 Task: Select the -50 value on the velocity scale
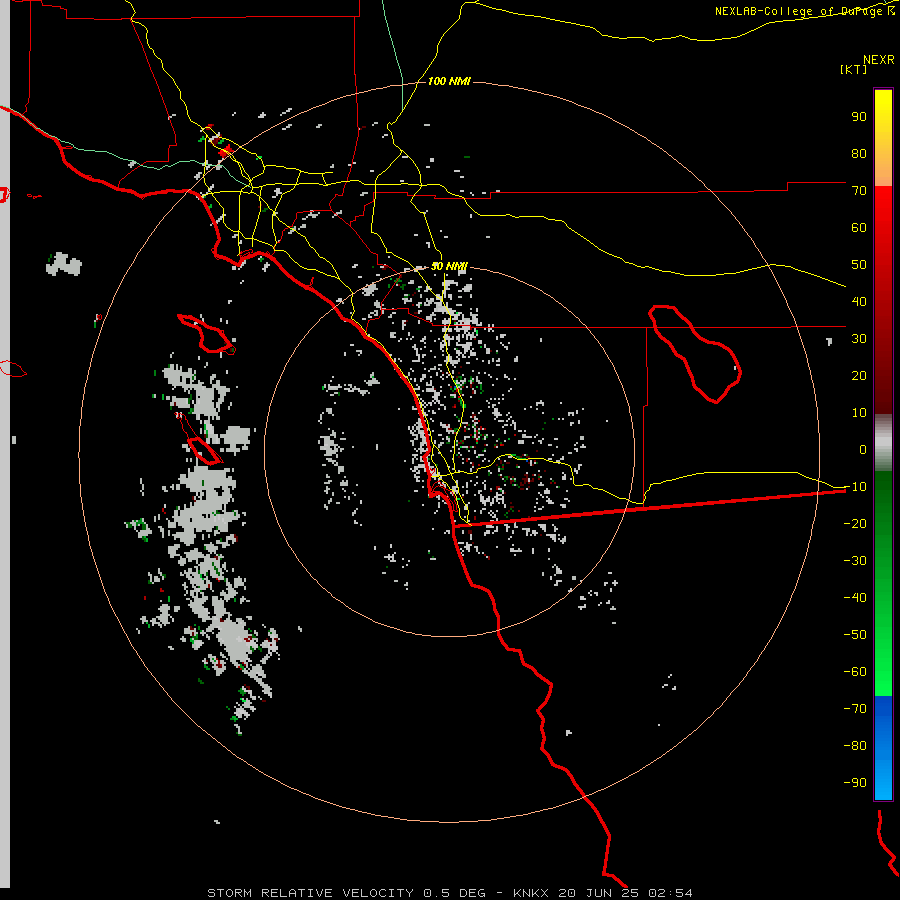tap(855, 634)
